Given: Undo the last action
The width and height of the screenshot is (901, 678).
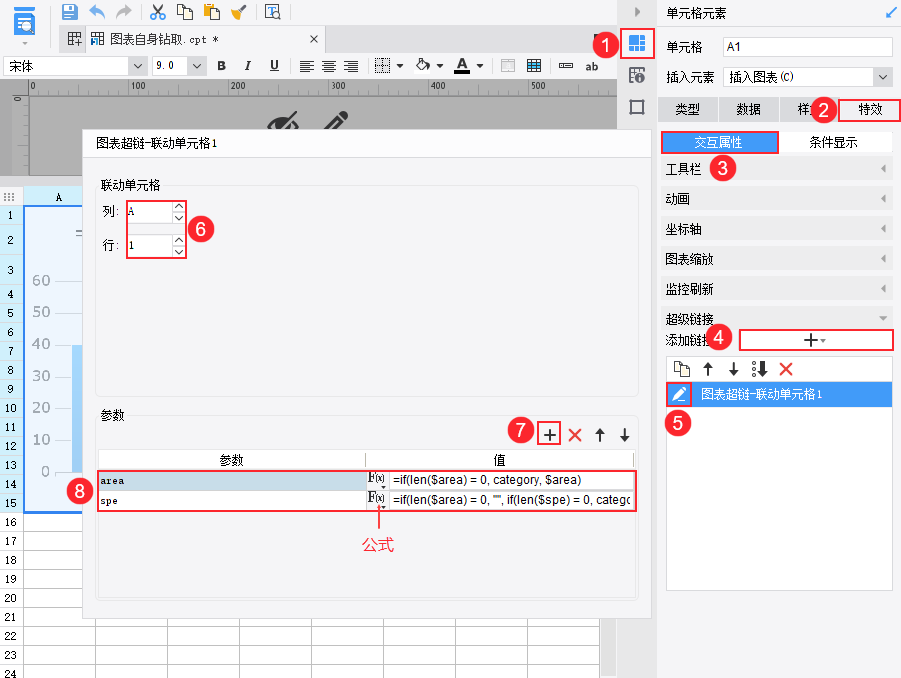Looking at the screenshot, I should tap(97, 11).
